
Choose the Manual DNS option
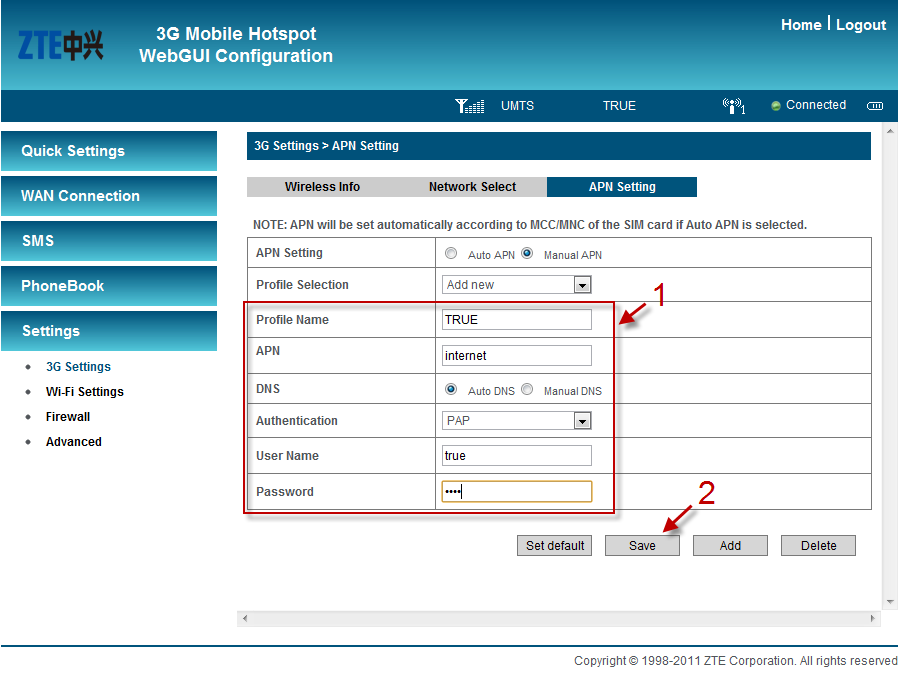point(527,390)
